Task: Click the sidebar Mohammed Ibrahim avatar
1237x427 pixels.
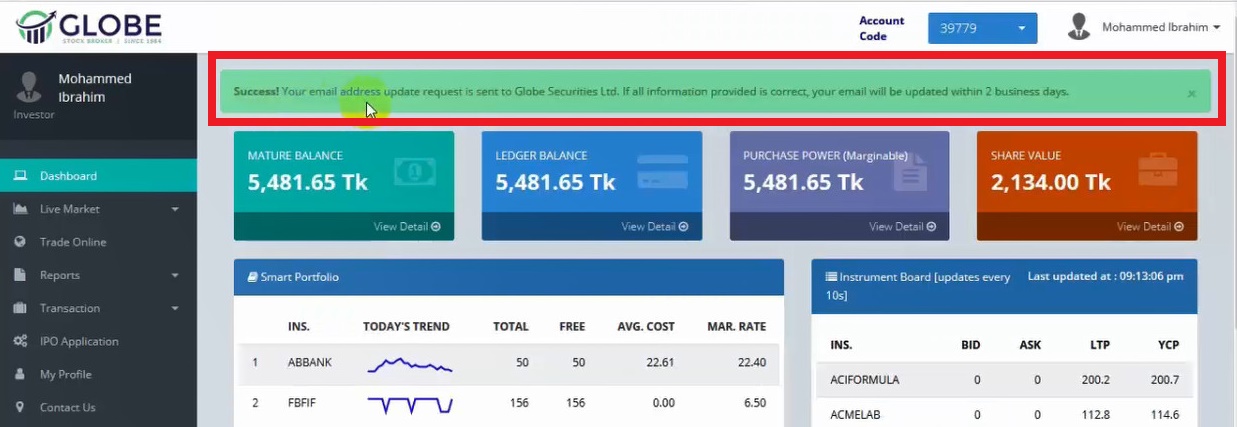Action: click(28, 87)
